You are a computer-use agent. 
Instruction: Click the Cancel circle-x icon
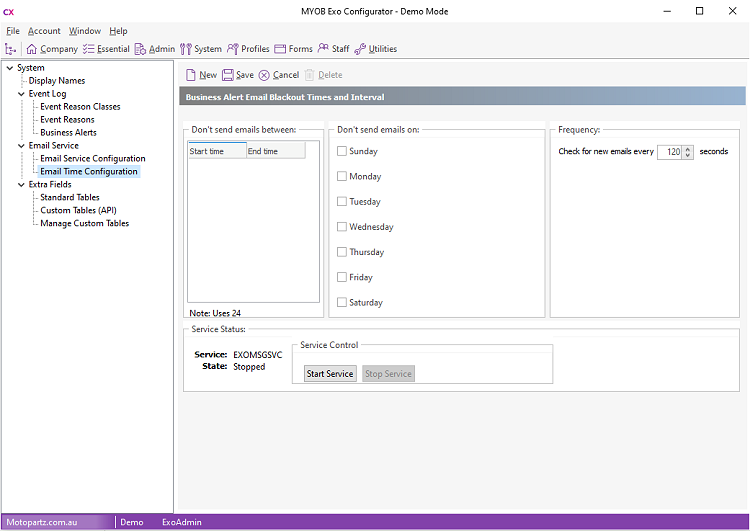click(264, 75)
